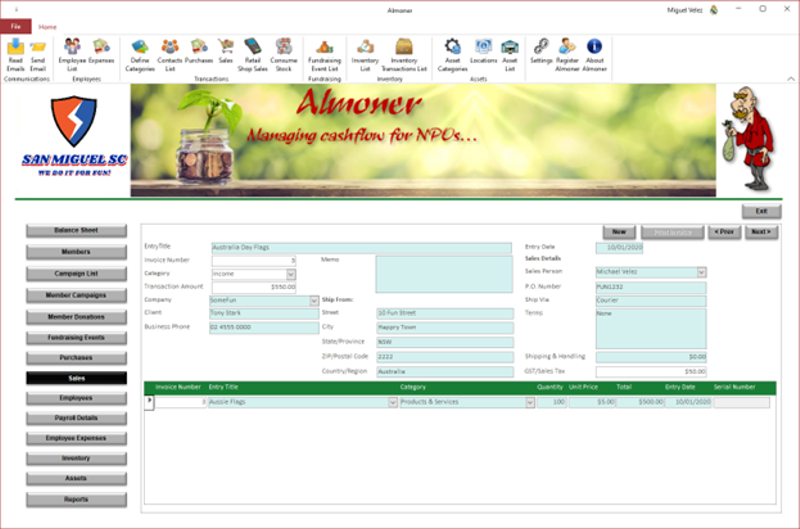Open Purchases from the sidebar
The height and width of the screenshot is (529, 800).
point(76,358)
